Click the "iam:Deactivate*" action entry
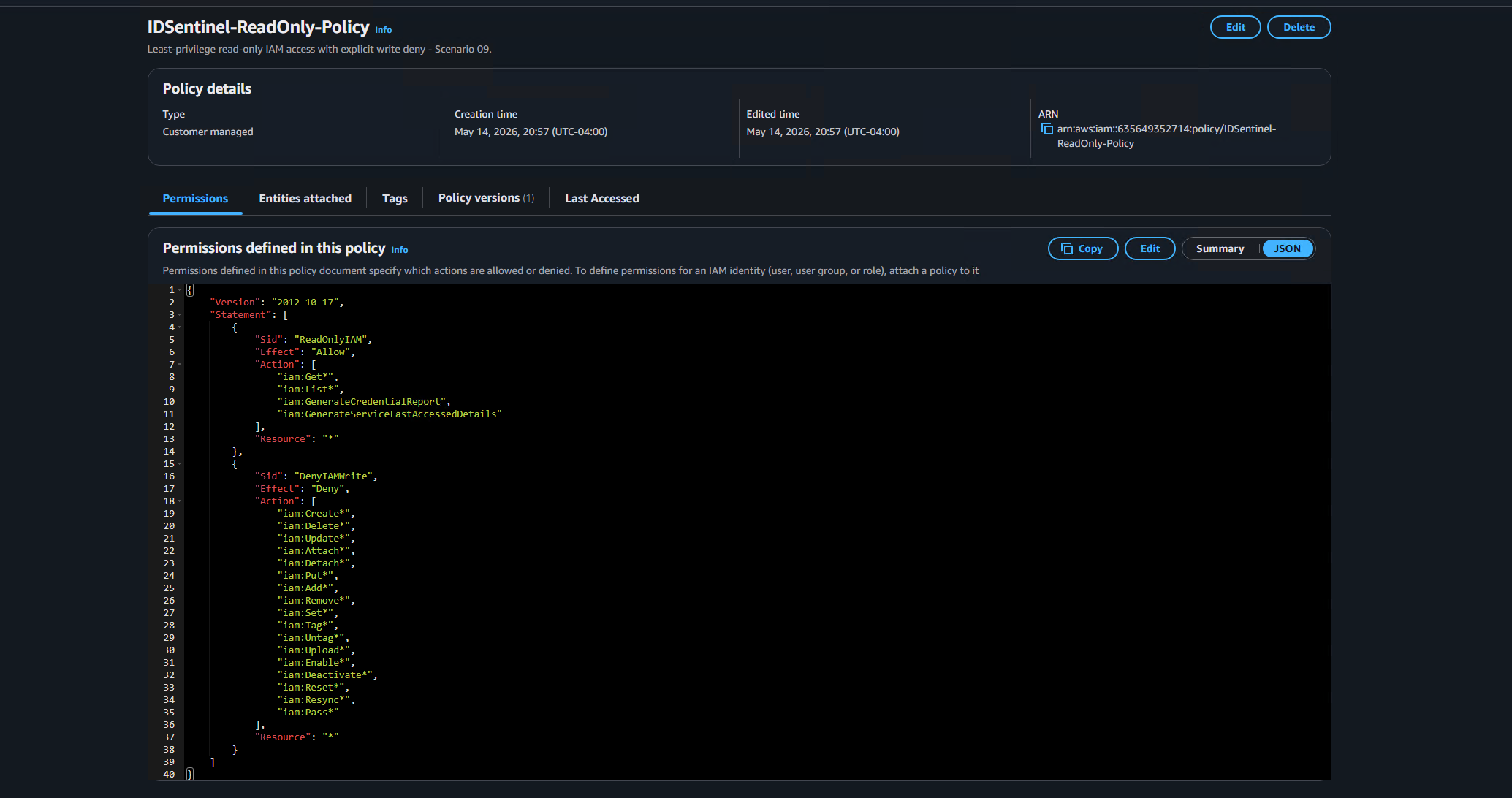The height and width of the screenshot is (798, 1512). 327,675
